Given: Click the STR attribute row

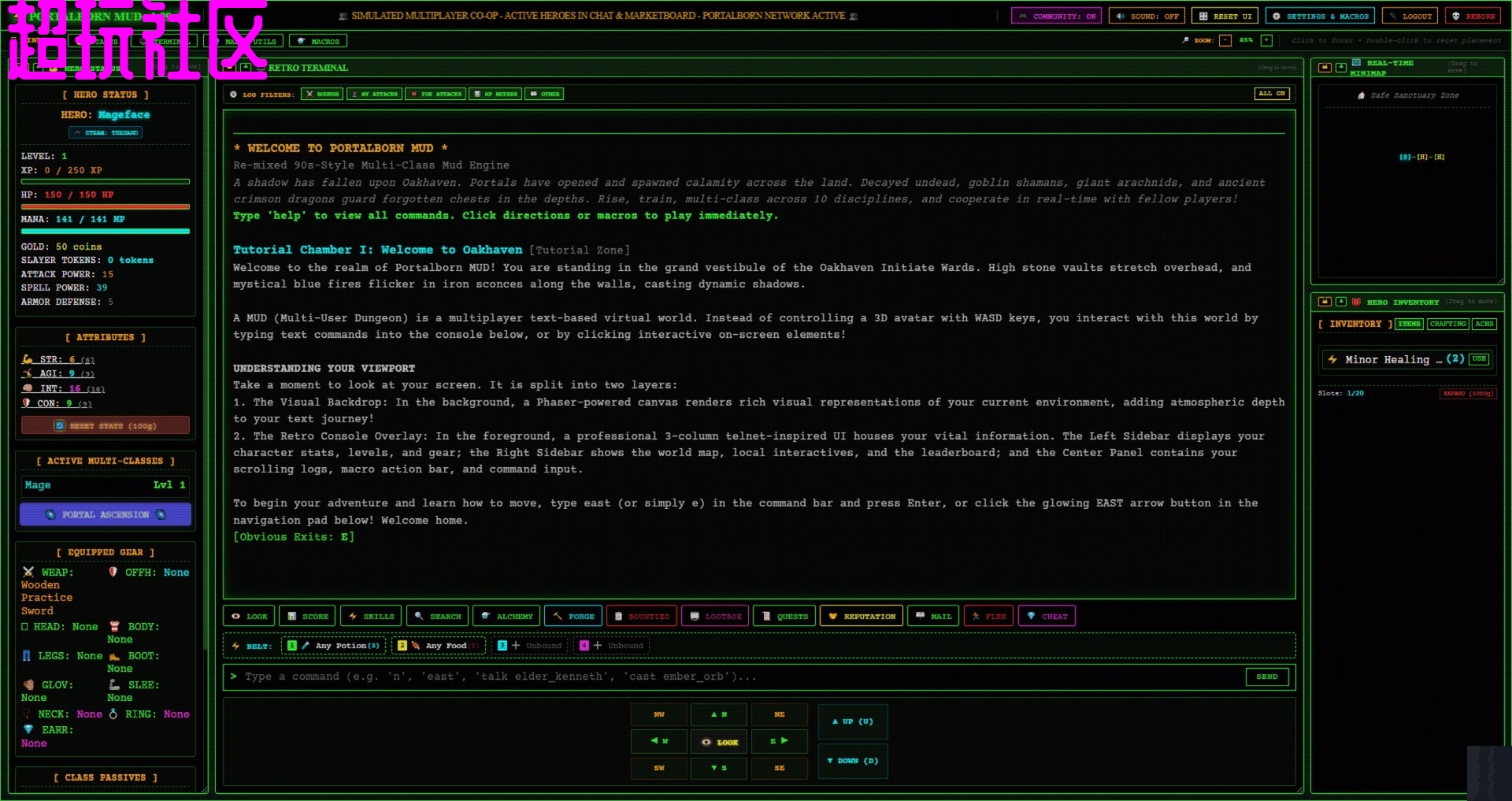Looking at the screenshot, I should pyautogui.click(x=59, y=359).
